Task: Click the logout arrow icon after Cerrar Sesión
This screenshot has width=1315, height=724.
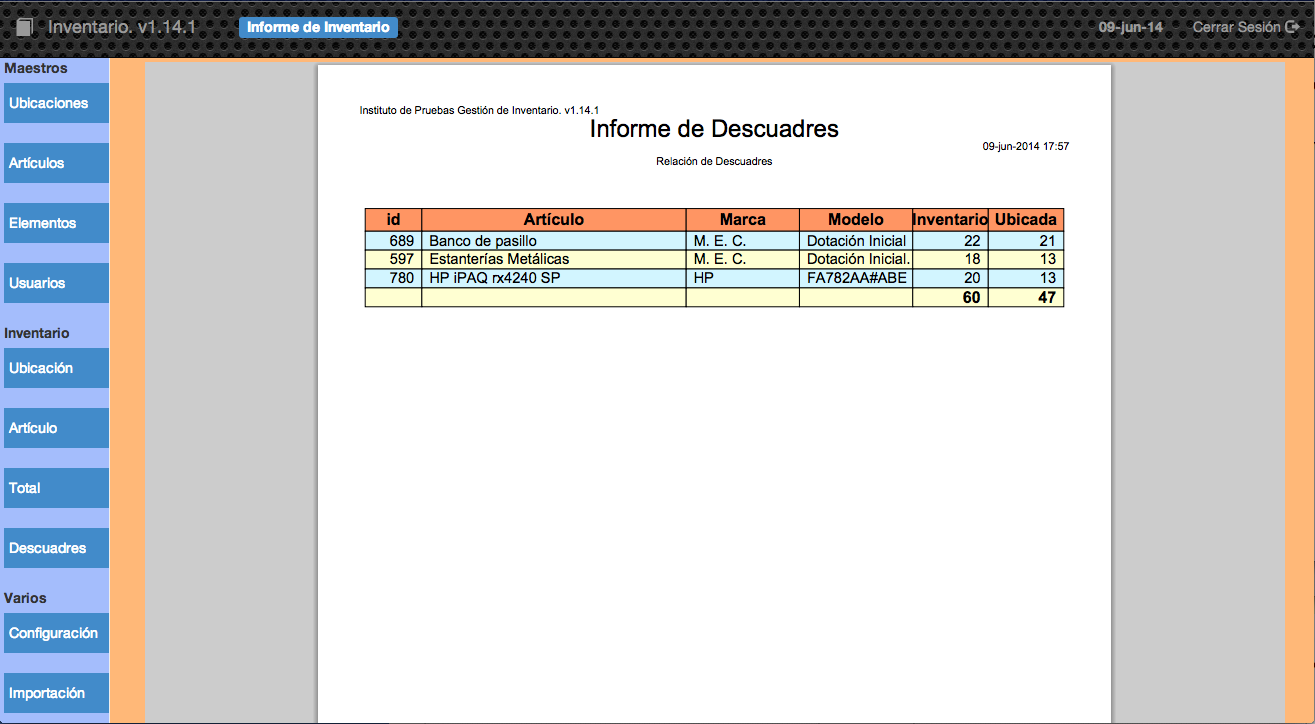Action: tap(1292, 27)
